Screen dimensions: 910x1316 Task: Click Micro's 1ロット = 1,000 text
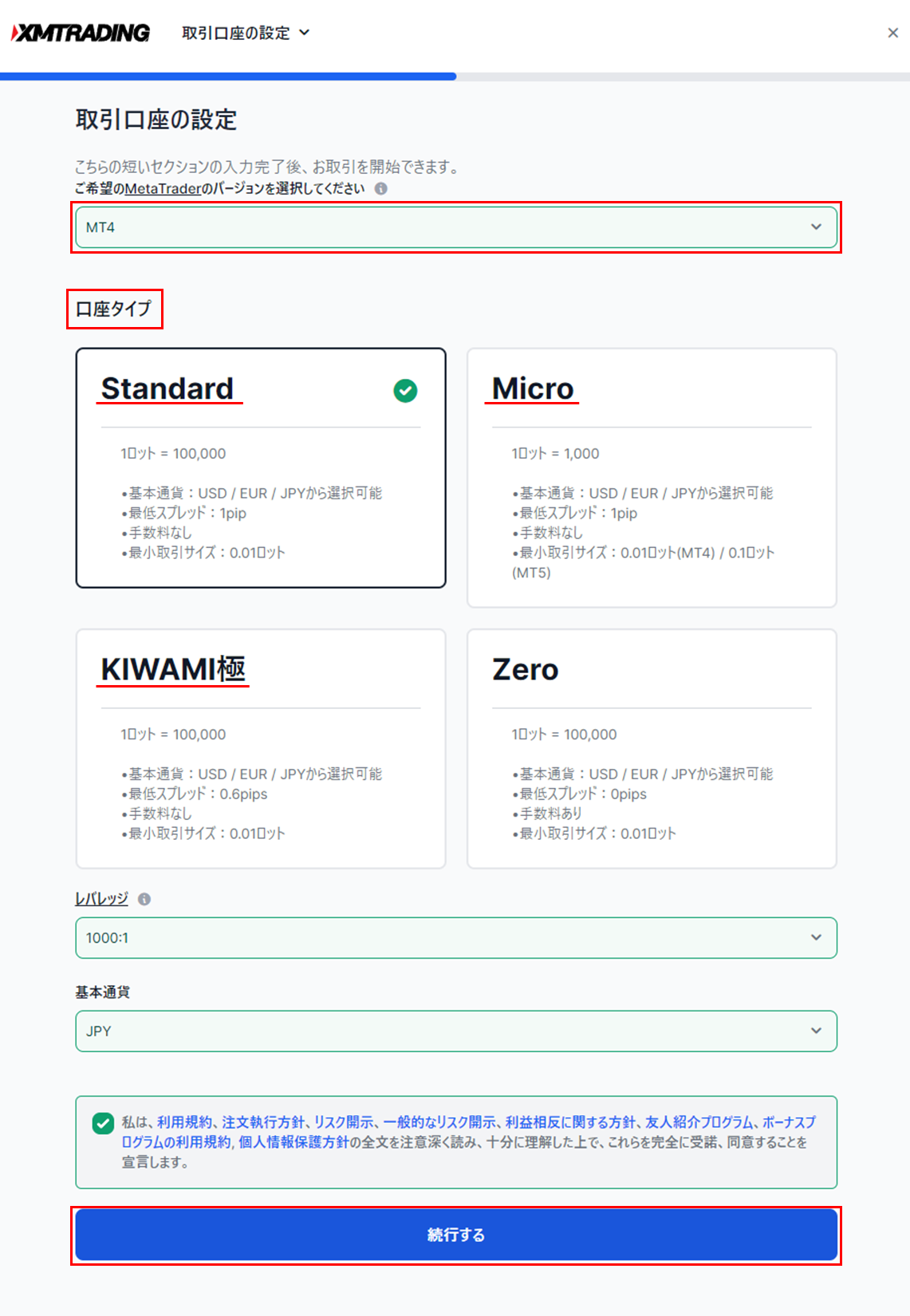point(556,454)
